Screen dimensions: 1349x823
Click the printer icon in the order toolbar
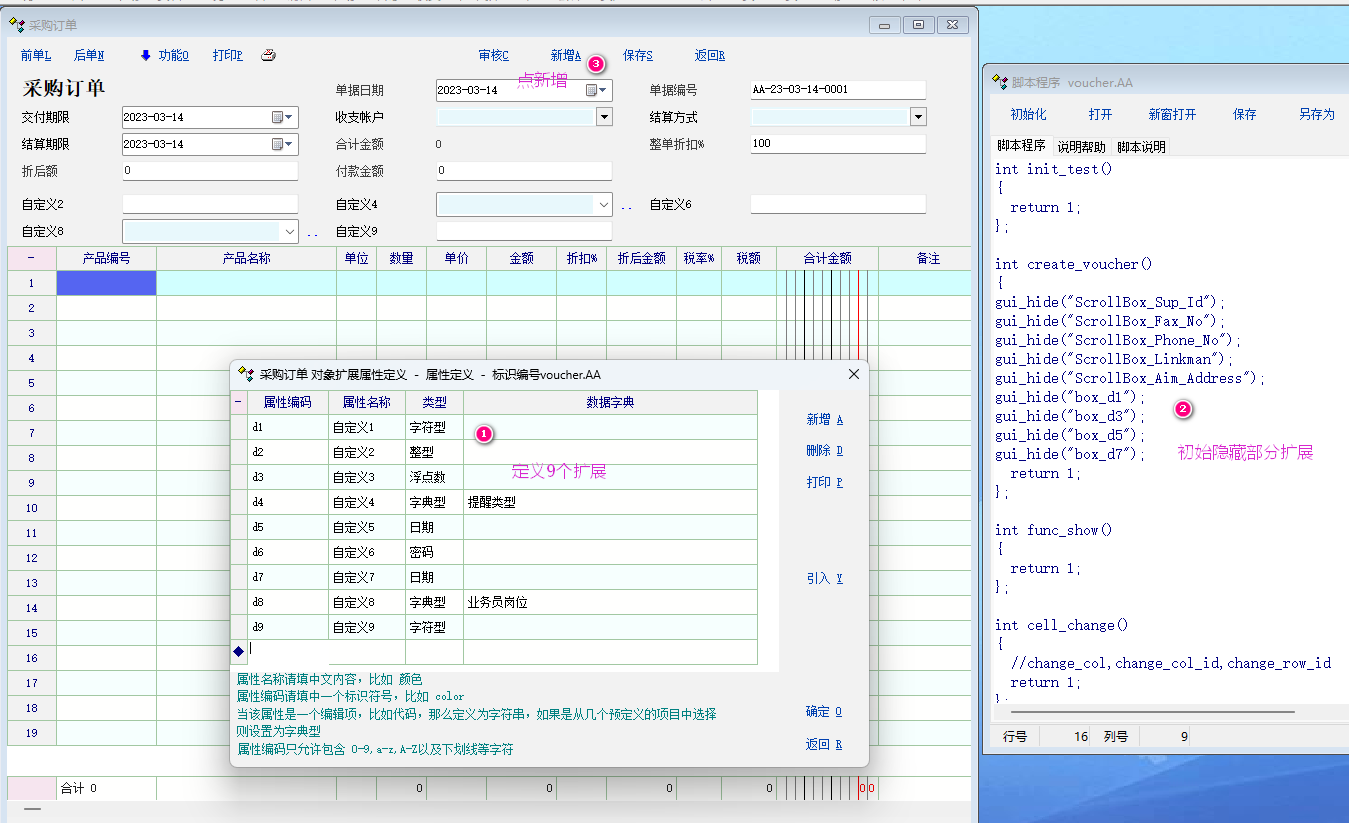(x=268, y=56)
